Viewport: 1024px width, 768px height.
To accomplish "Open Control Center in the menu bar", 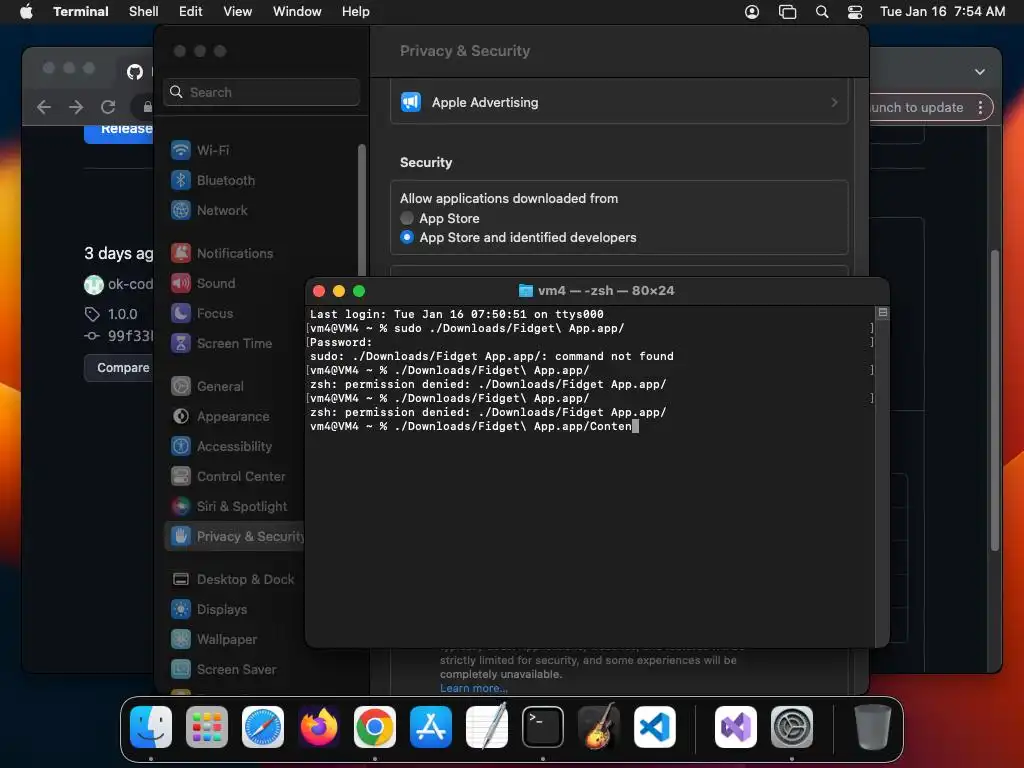I will pos(855,12).
